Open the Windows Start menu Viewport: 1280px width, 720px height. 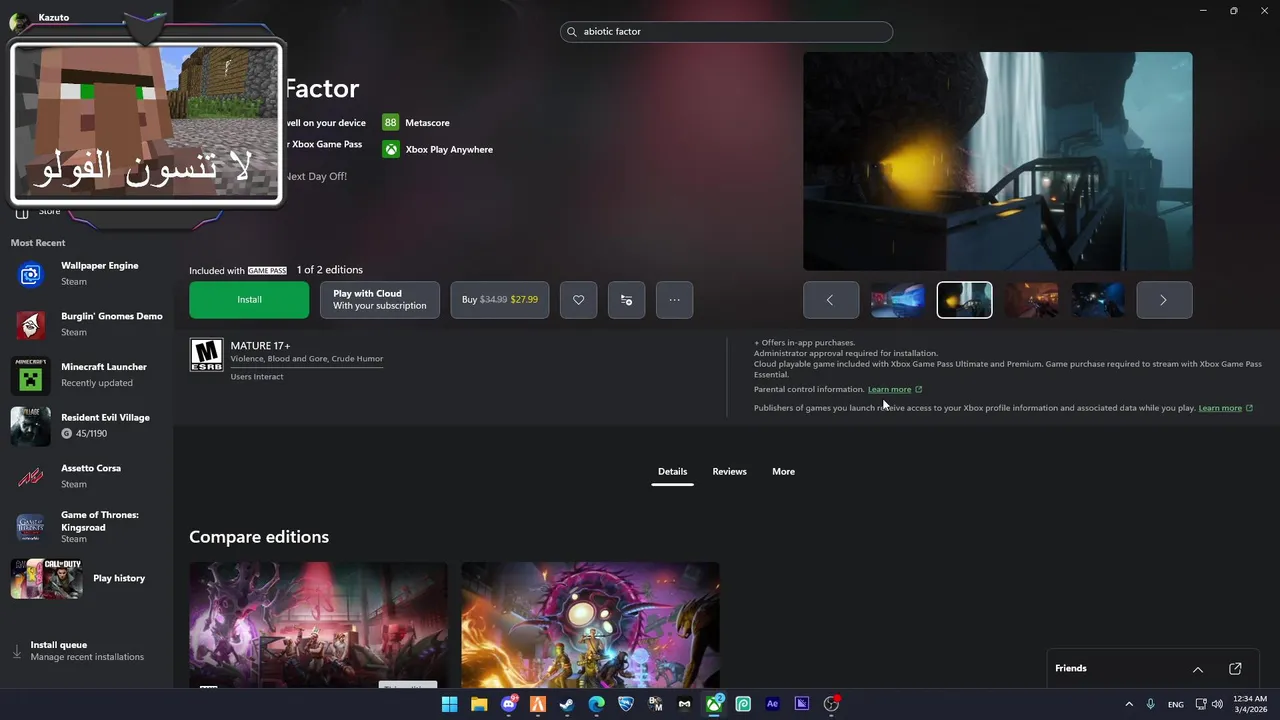pyautogui.click(x=450, y=704)
